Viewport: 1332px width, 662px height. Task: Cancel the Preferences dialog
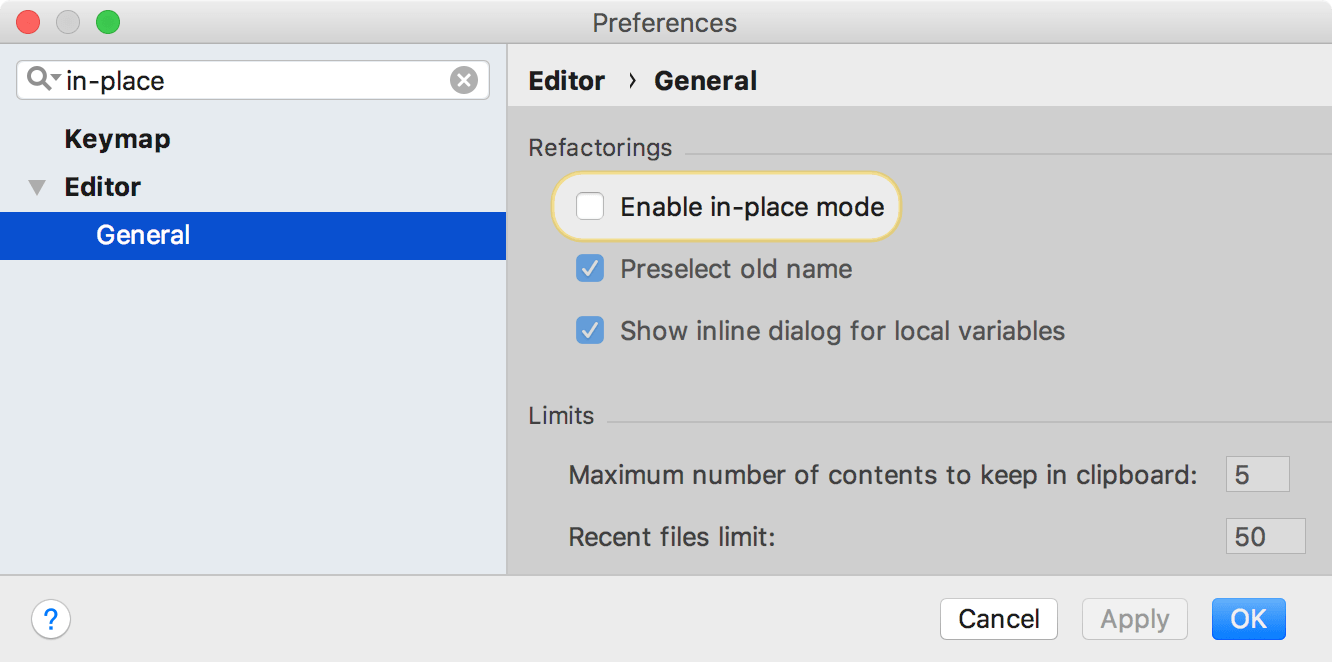[998, 619]
